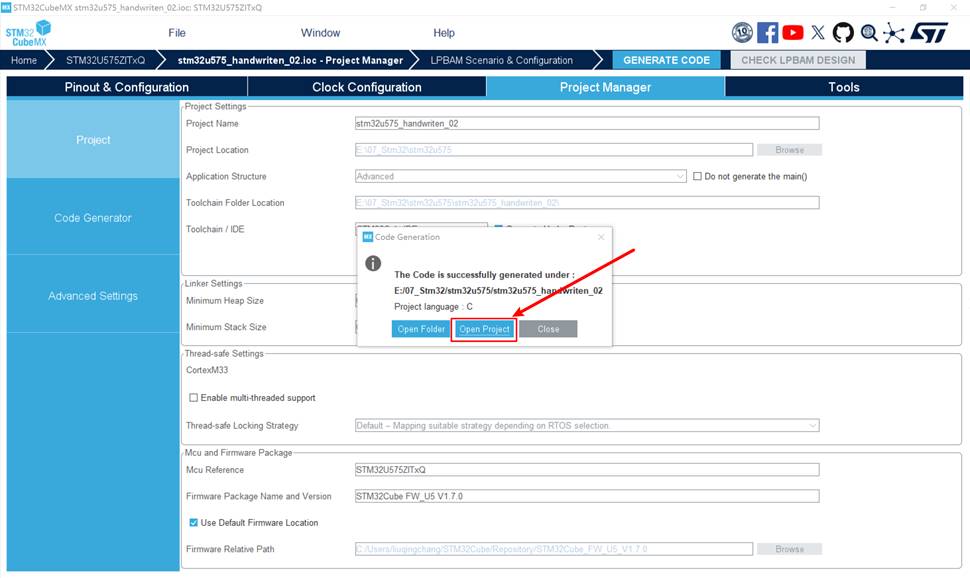Click the ST logo icon
Screen dimensions: 970x578
pyautogui.click(x=929, y=32)
